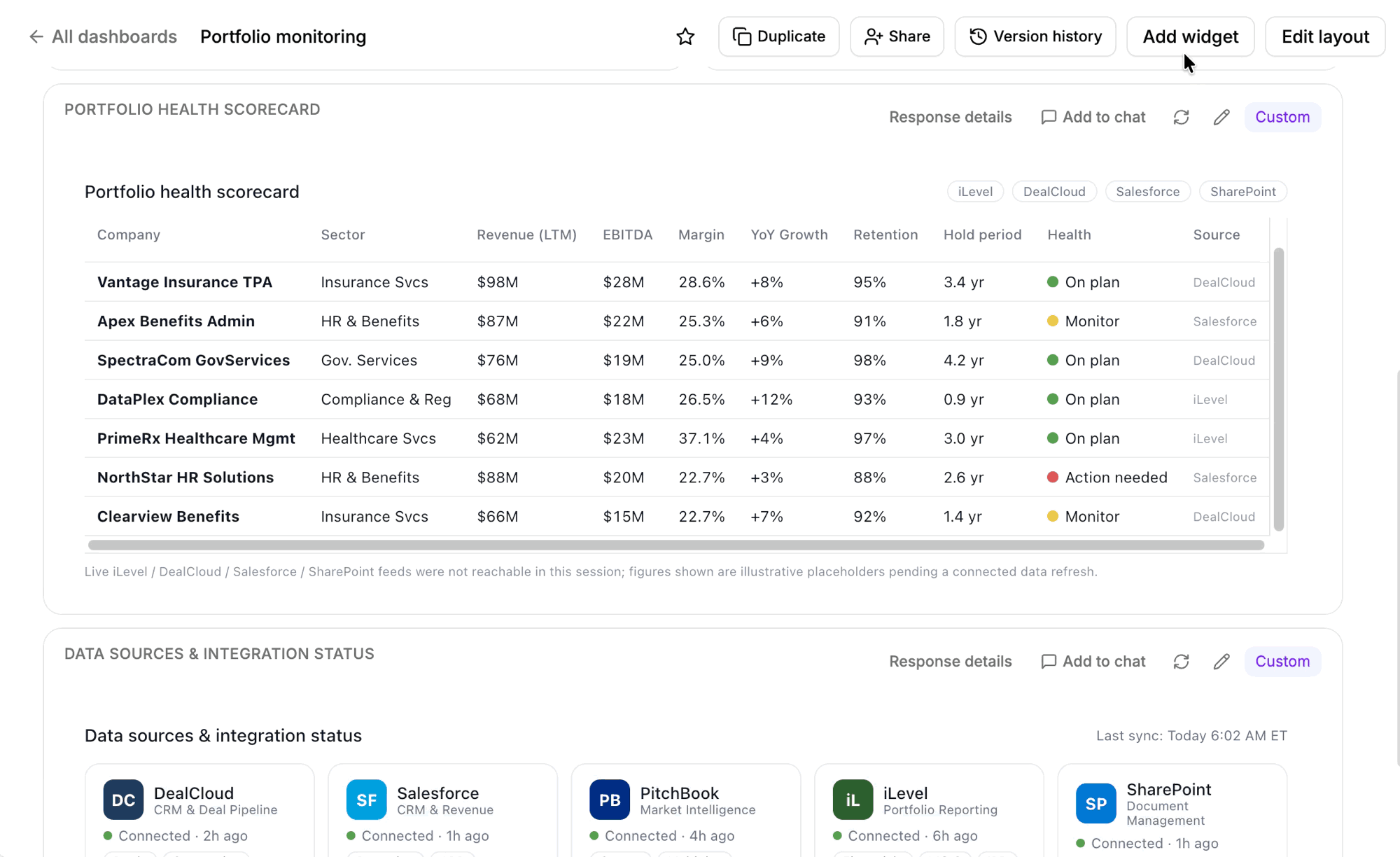Open Version history
This screenshot has width=1400, height=857.
1035,36
